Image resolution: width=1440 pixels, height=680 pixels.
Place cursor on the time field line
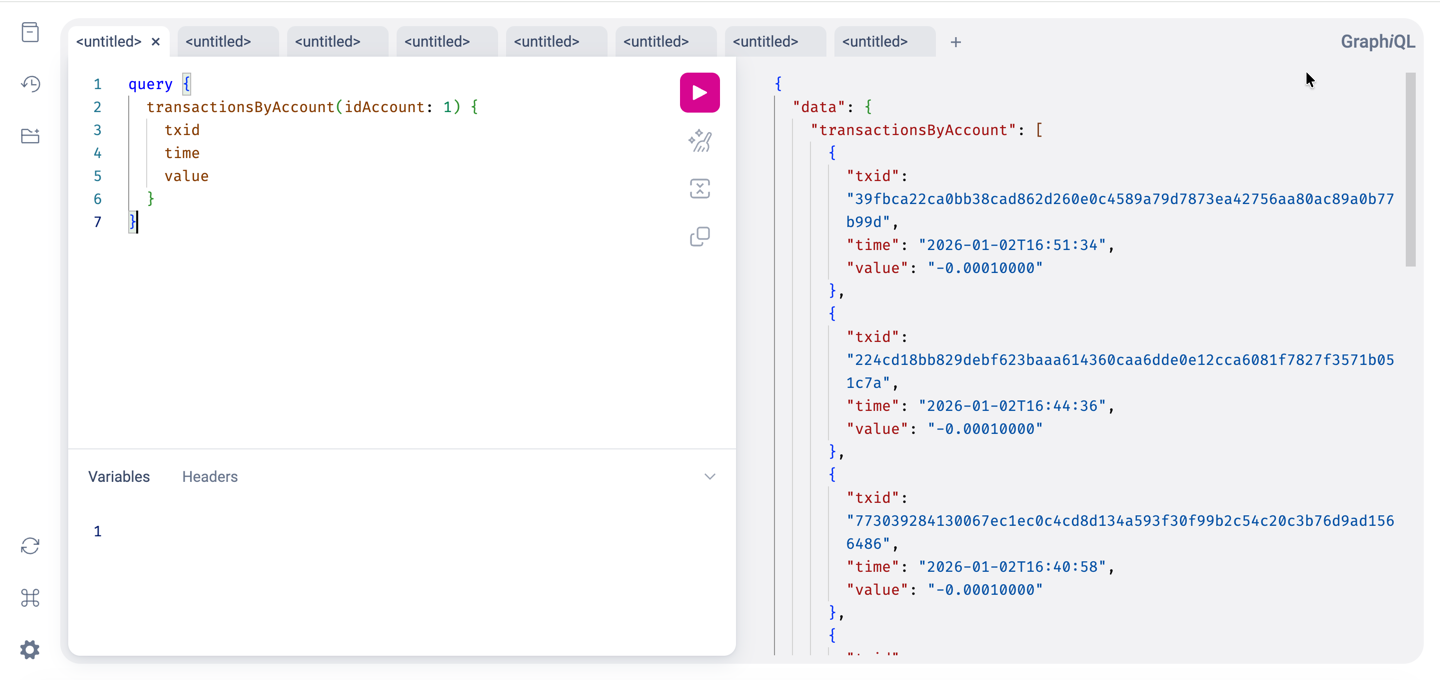182,152
